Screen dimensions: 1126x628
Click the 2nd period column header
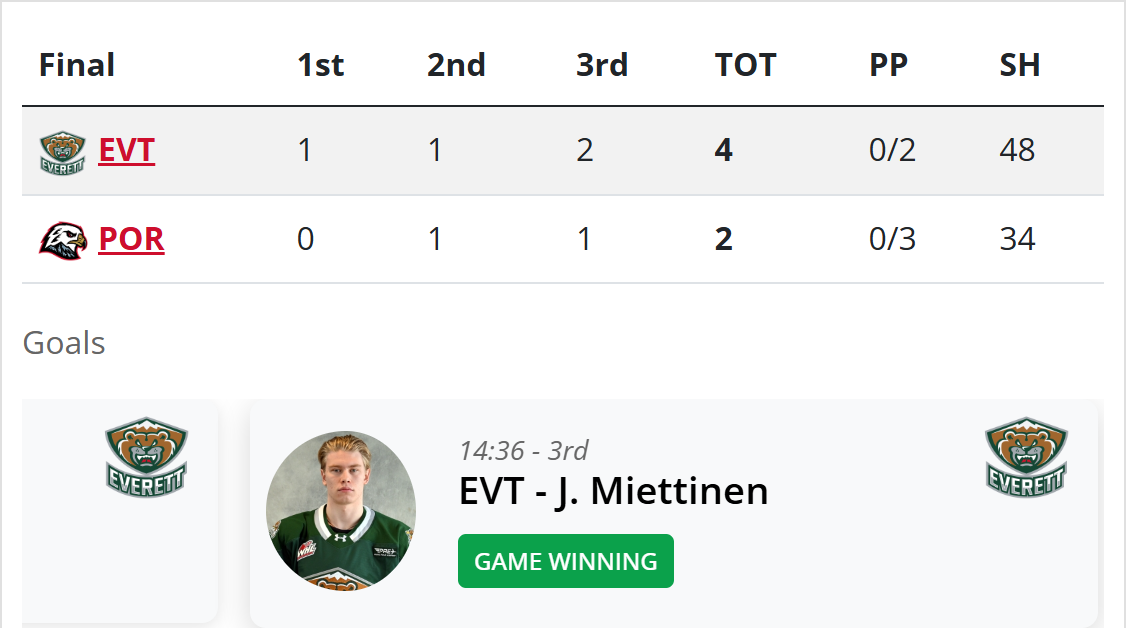[x=456, y=65]
